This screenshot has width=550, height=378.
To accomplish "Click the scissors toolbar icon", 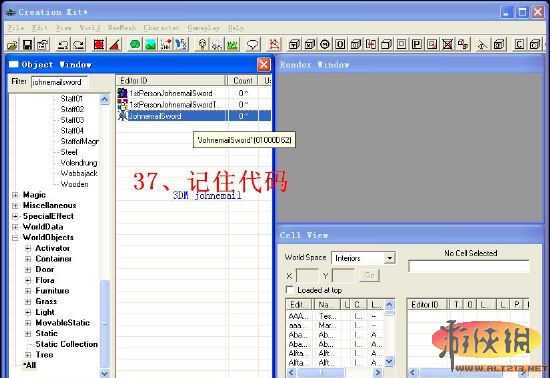I will click(x=483, y=45).
